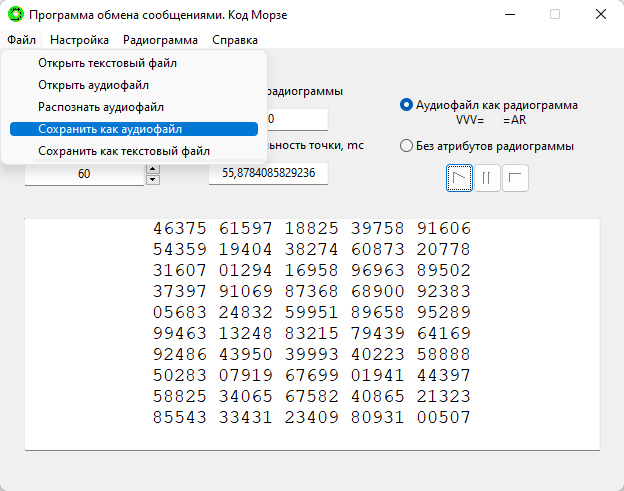Click the green app icon in title bar
Screen dimensions: 624x491
click(16, 15)
